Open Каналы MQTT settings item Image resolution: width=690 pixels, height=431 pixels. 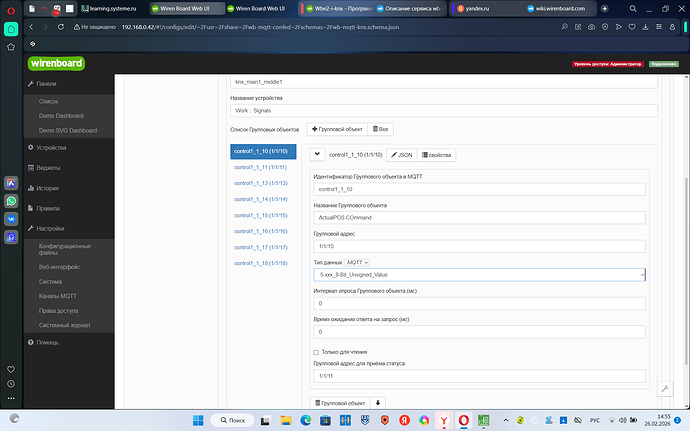pyautogui.click(x=58, y=296)
